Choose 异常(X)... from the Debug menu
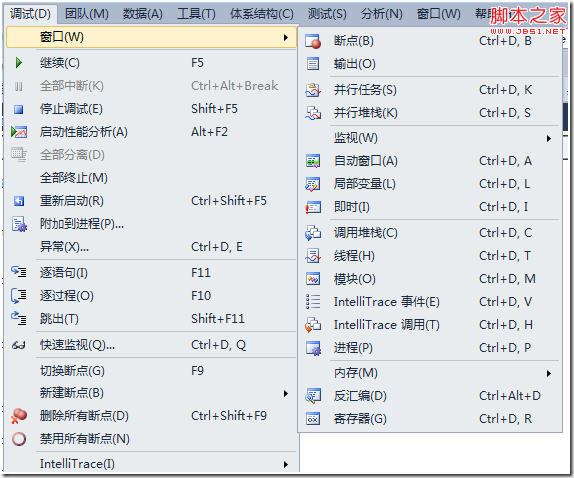The image size is (574, 478). (x=151, y=247)
